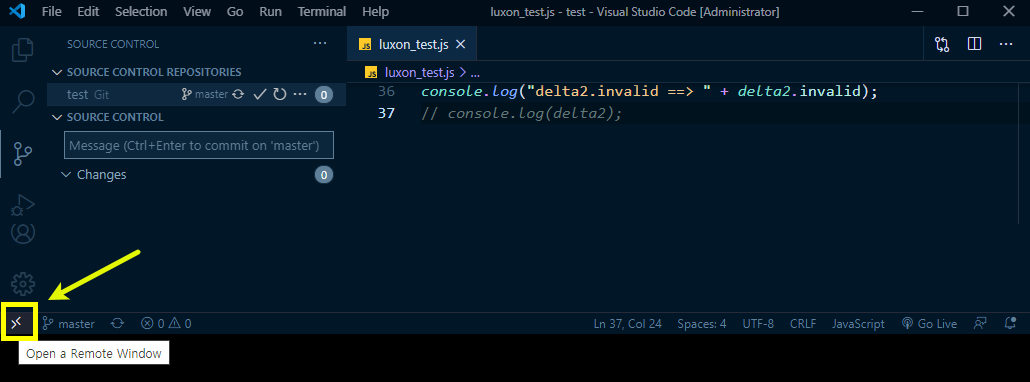Viewport: 1030px width, 382px height.
Task: Open editor more actions menu
Action: [1006, 44]
